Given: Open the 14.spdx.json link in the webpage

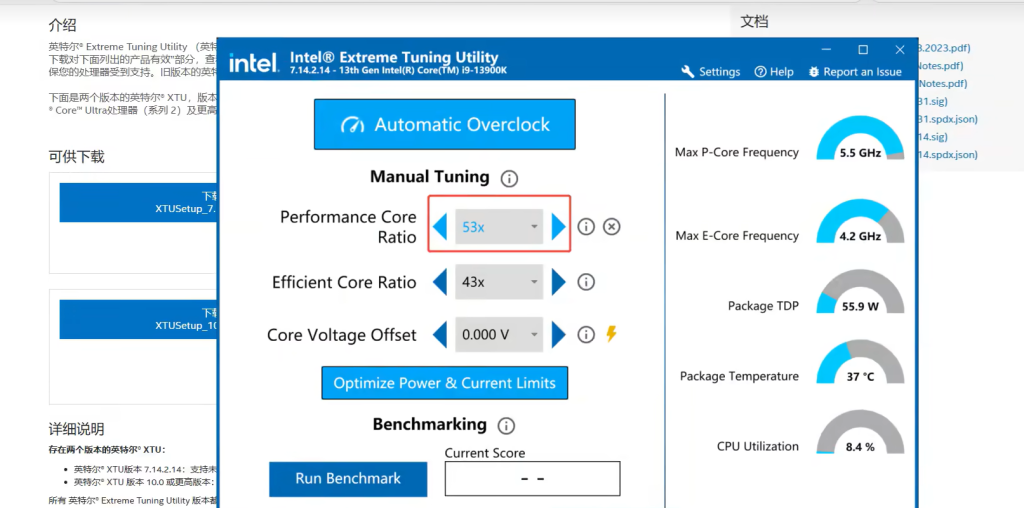Looking at the screenshot, I should (x=947, y=155).
